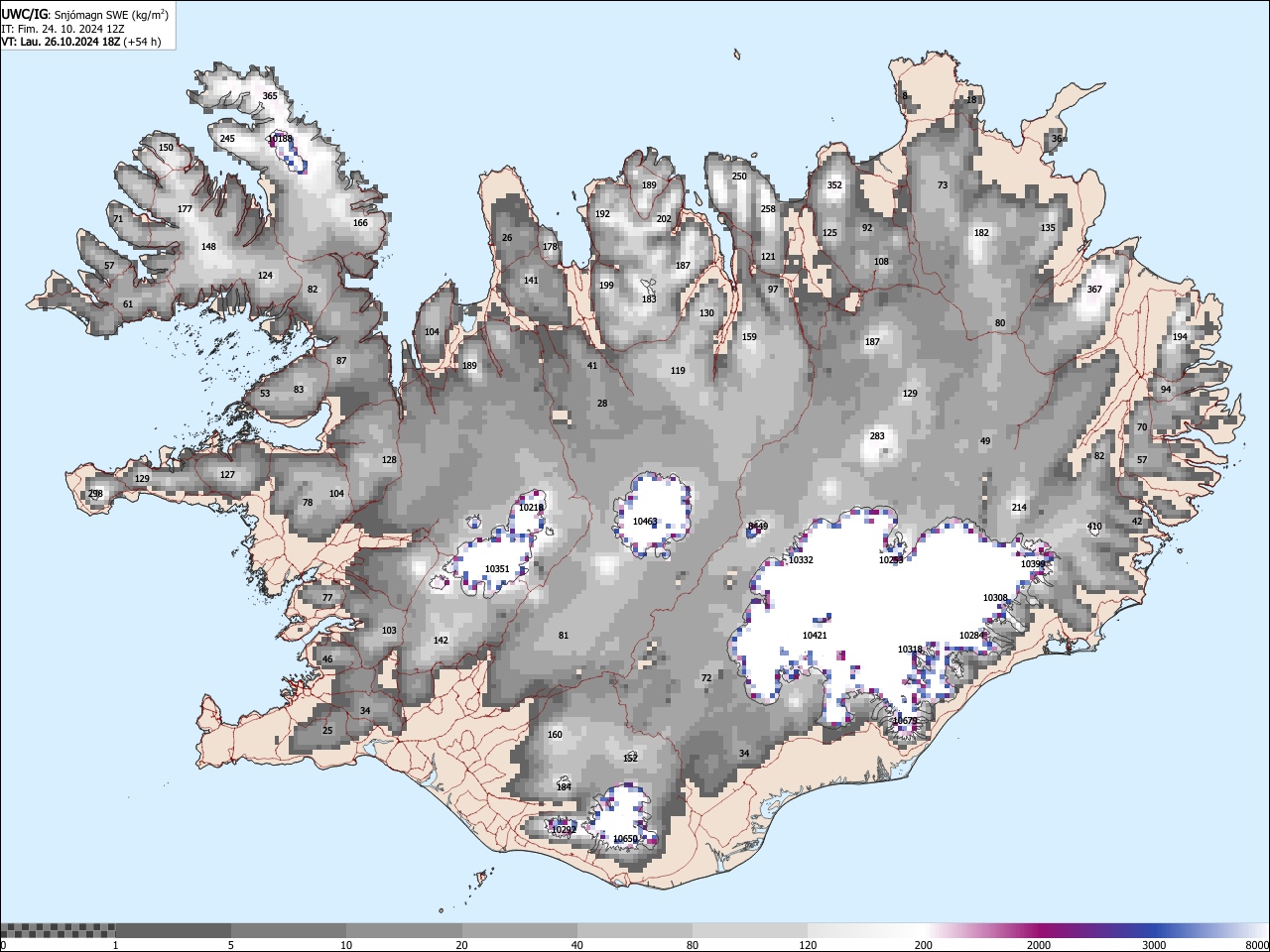Click the northeastern value '367'

pos(1094,290)
